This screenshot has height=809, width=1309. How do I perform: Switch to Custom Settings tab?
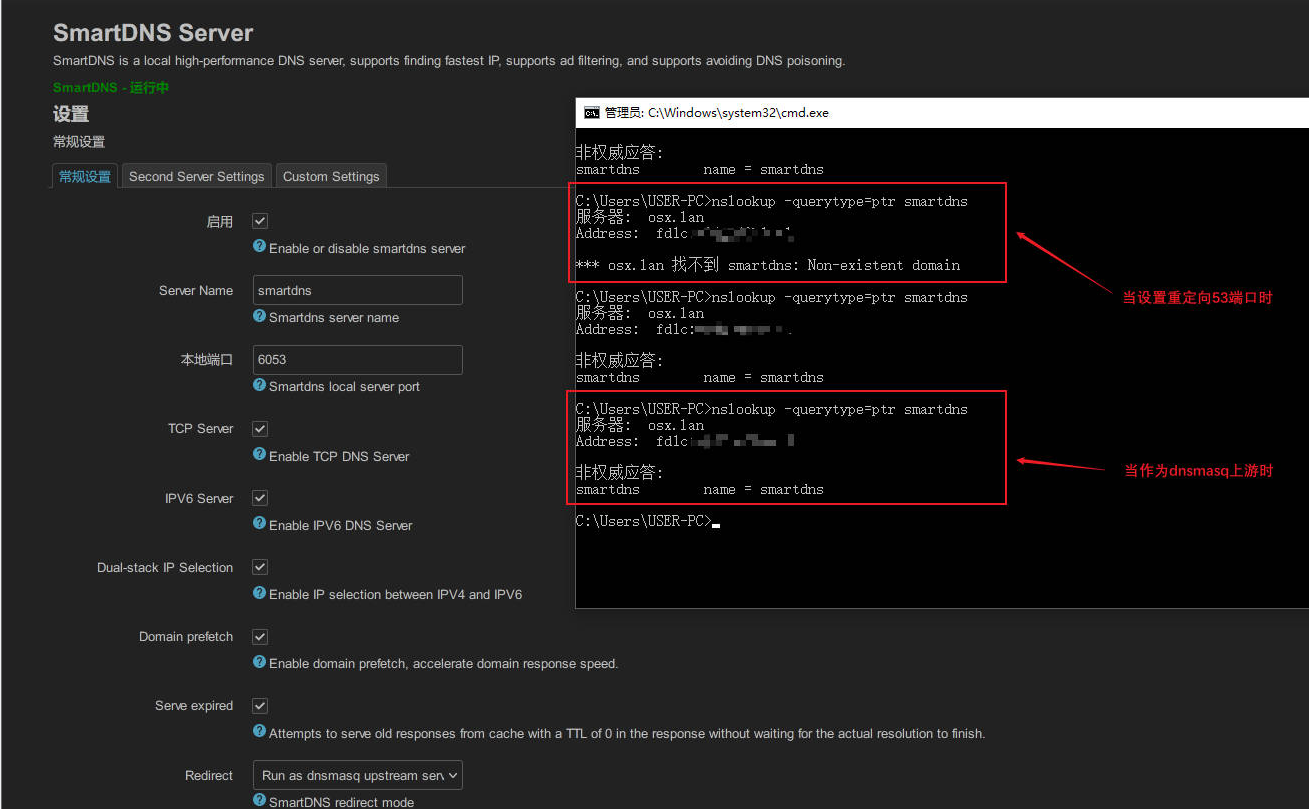[x=331, y=176]
